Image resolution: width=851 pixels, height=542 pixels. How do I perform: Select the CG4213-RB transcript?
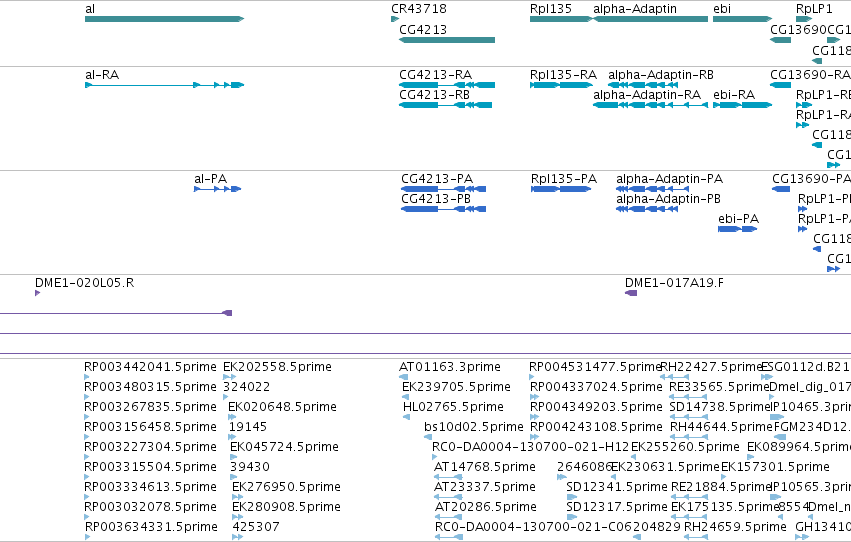tap(446, 105)
